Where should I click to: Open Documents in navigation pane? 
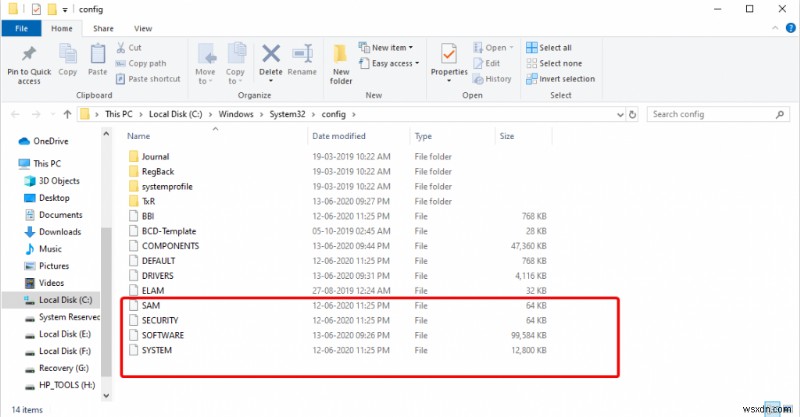click(54, 215)
